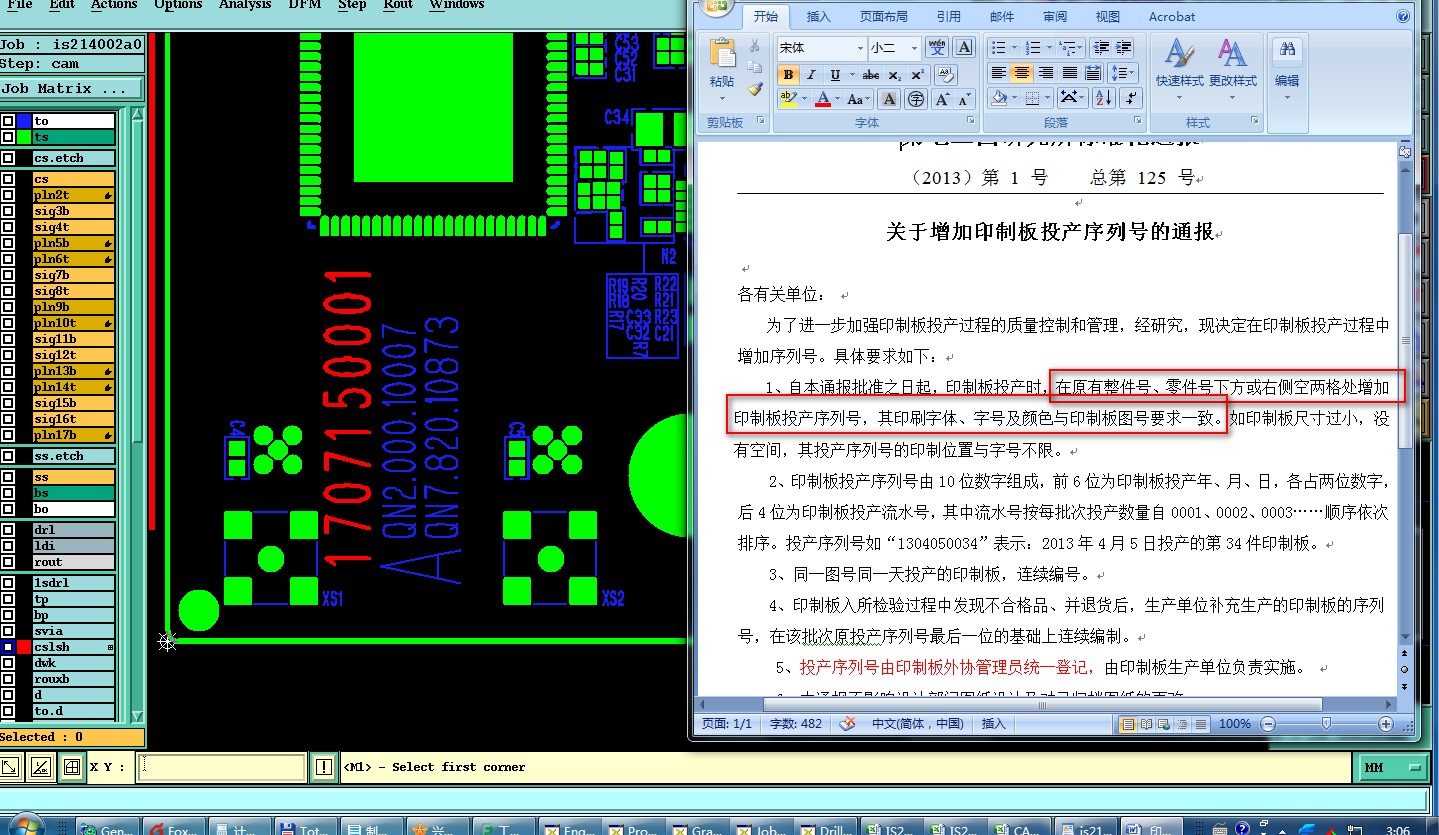Click the red color swatch of 'cslsh' layer

[x=24, y=647]
